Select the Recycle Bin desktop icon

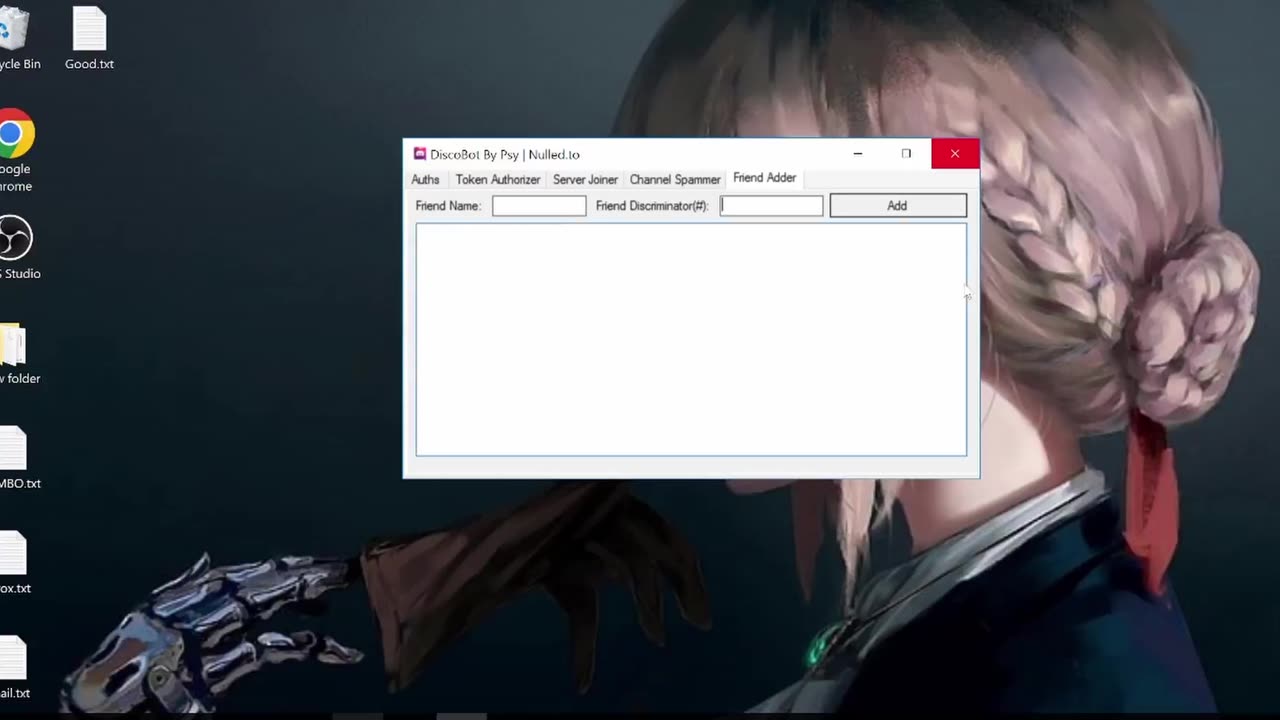pyautogui.click(x=17, y=38)
